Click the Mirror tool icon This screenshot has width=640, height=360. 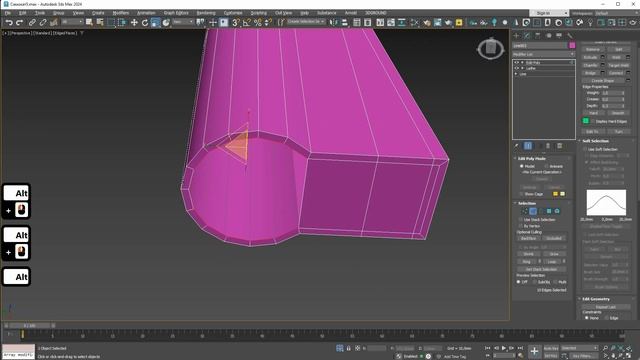point(333,23)
